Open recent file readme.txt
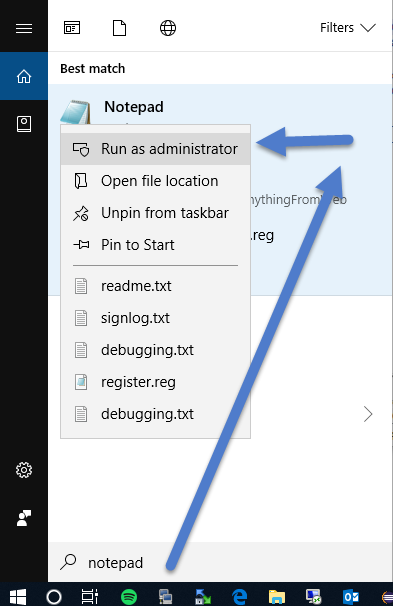393x606 pixels. click(155, 286)
